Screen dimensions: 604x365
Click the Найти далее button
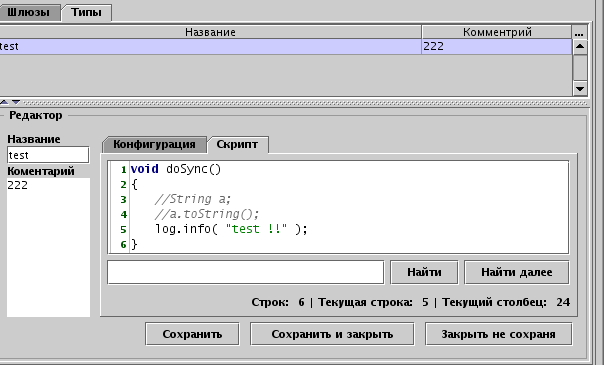(x=517, y=273)
